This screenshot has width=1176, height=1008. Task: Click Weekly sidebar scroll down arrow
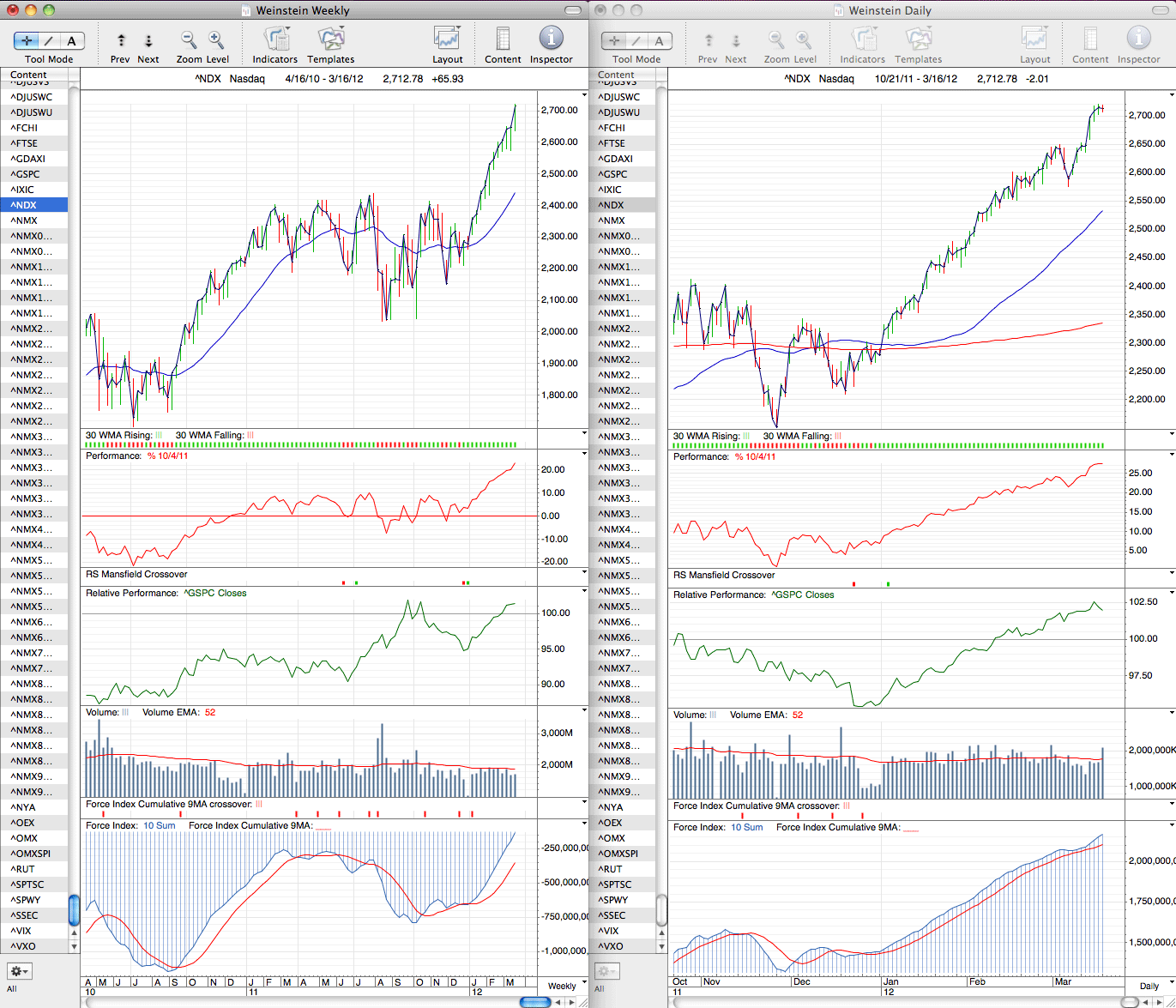pos(75,947)
